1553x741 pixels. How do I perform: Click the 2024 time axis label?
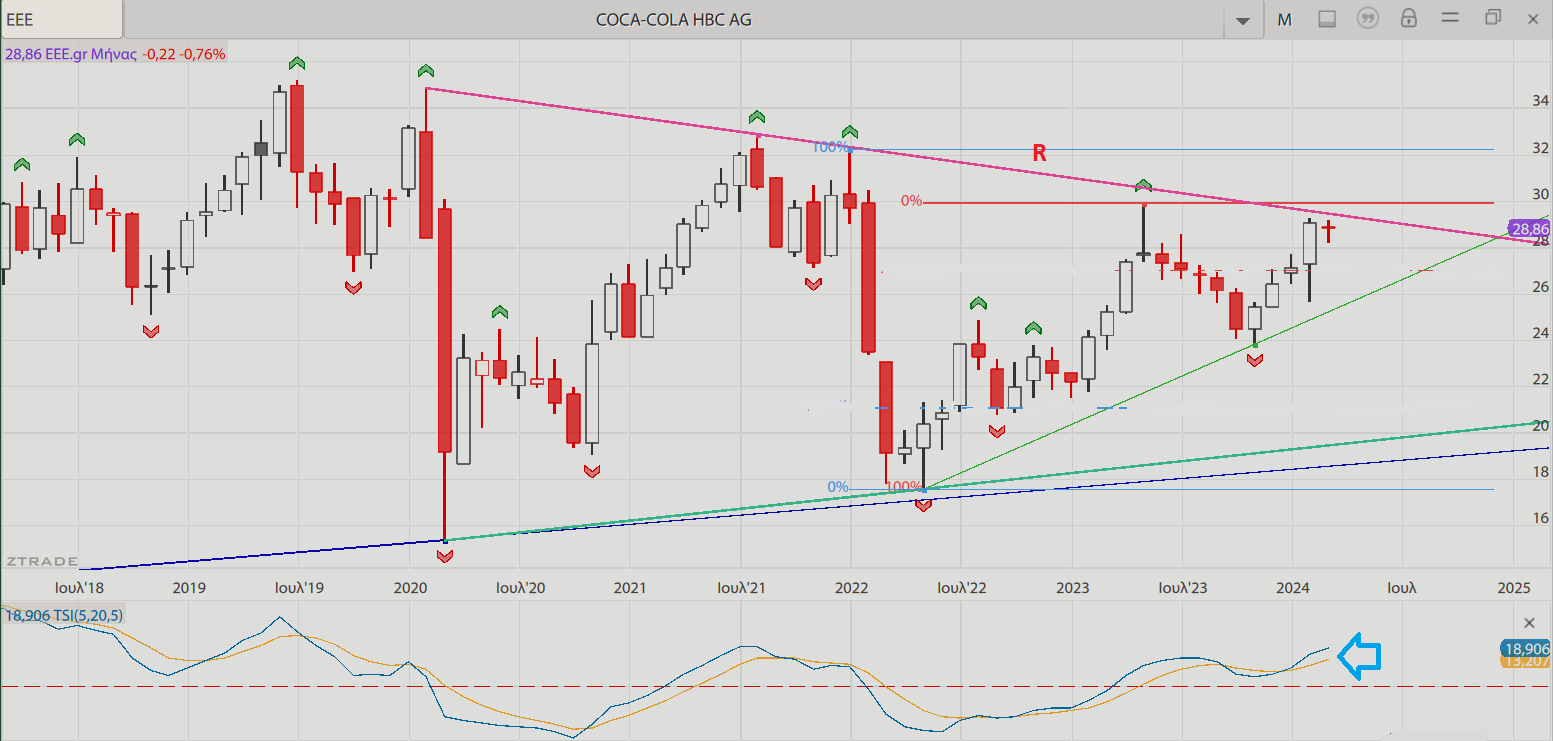[1293, 588]
